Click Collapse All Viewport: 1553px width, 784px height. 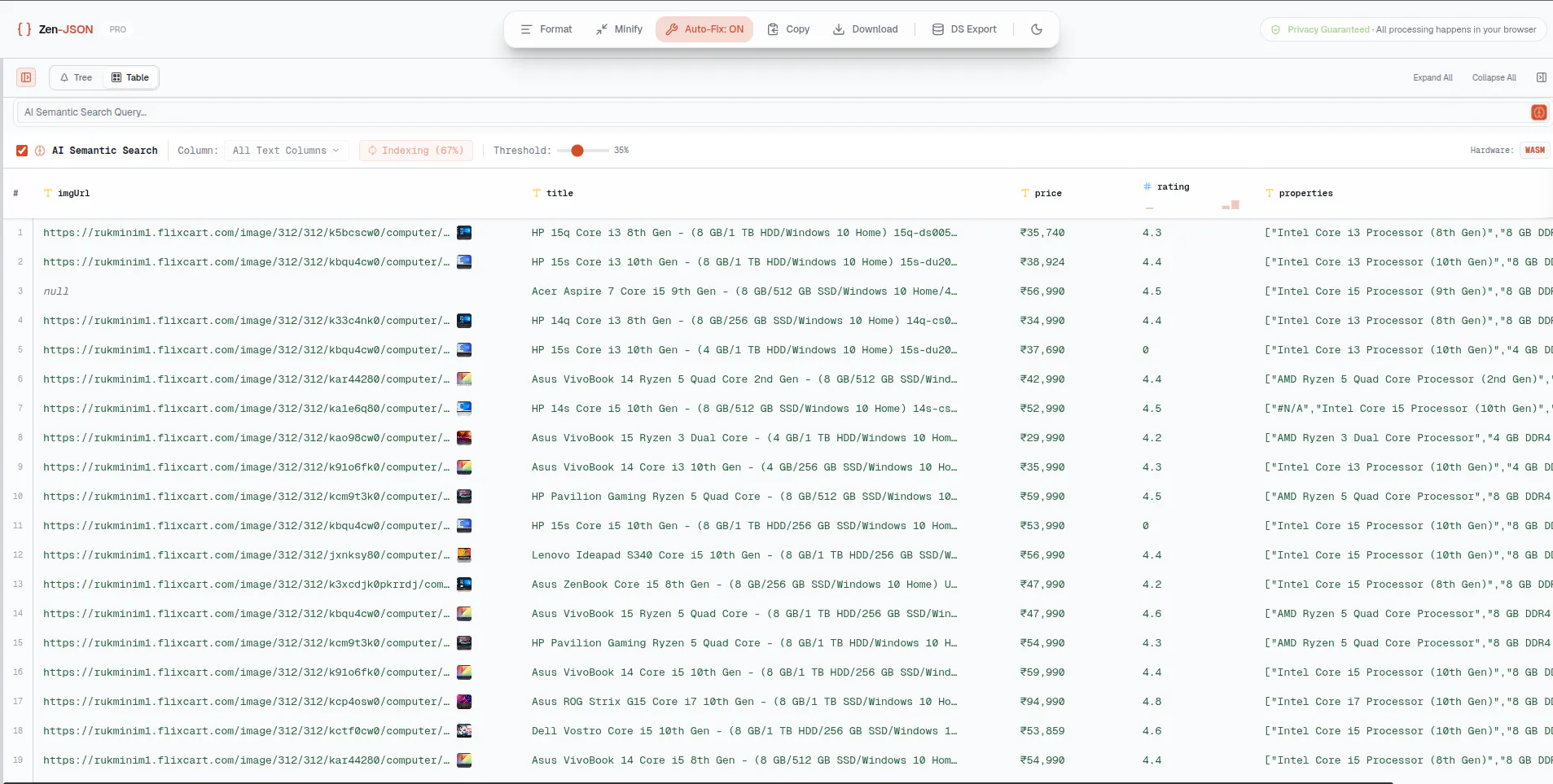click(1494, 78)
